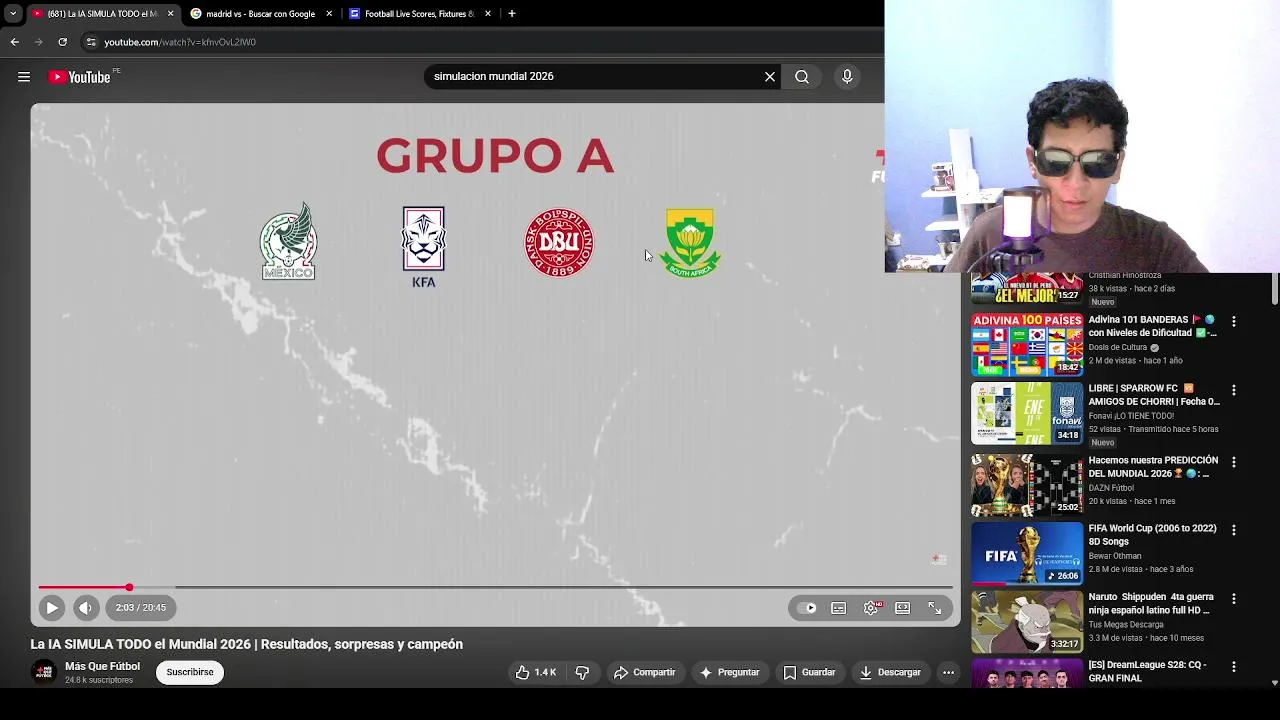Screen dimensions: 1280x720
Task: Switch to the madrid vs Google tab
Action: (x=260, y=14)
